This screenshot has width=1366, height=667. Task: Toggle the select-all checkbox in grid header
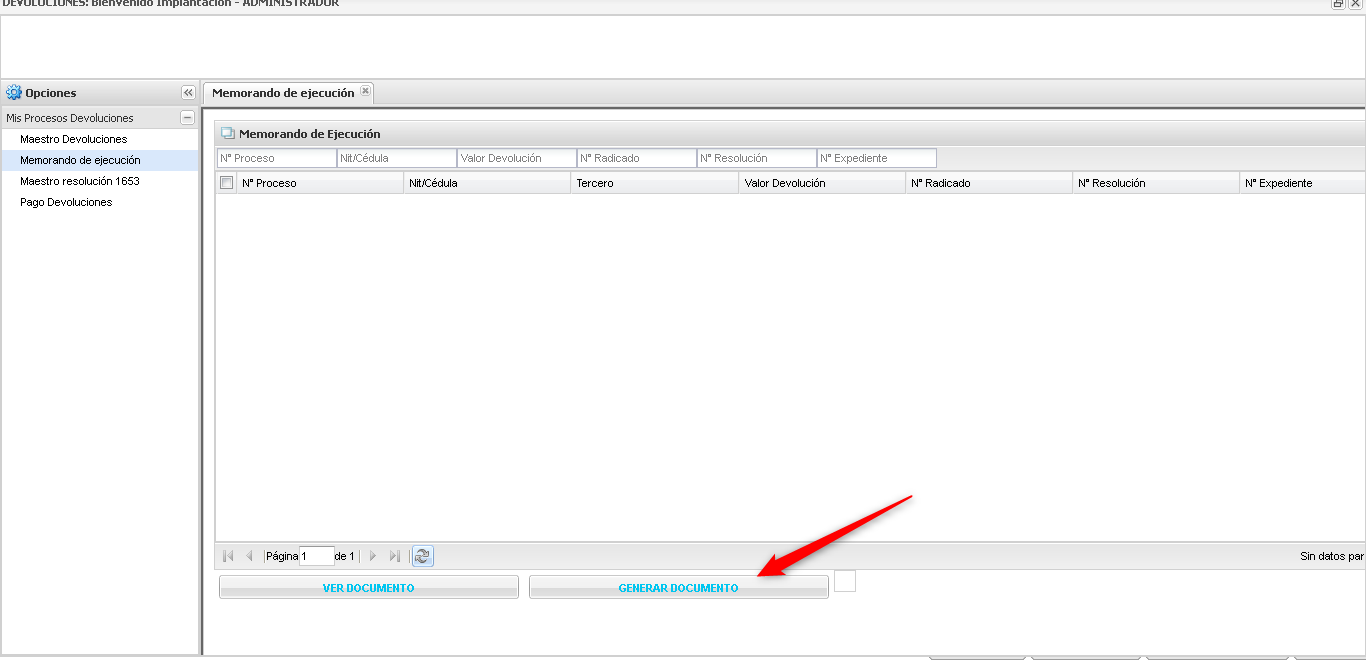point(226,183)
